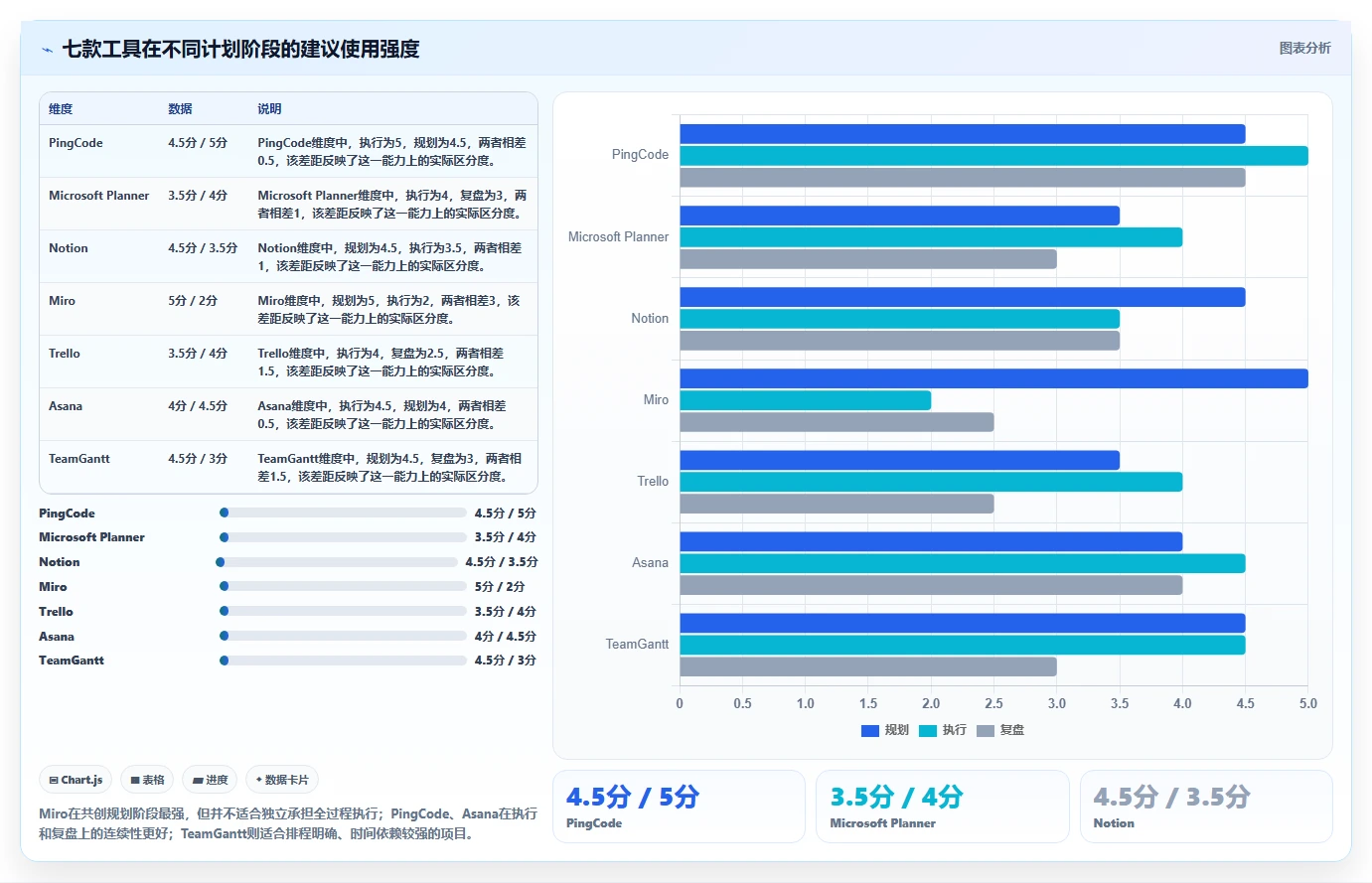Click the 5.0 x-axis tick label
The image size is (1372, 883).
(1307, 703)
